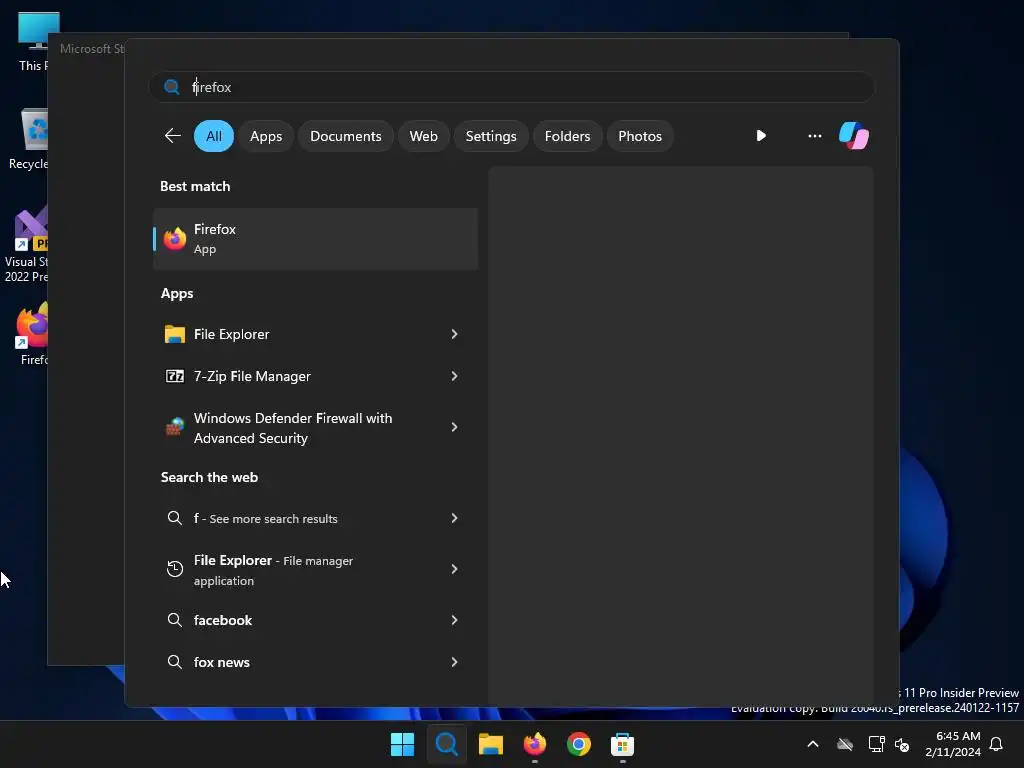Click the OneDrive cloud tray icon
This screenshot has height=768, width=1024.
845,744
